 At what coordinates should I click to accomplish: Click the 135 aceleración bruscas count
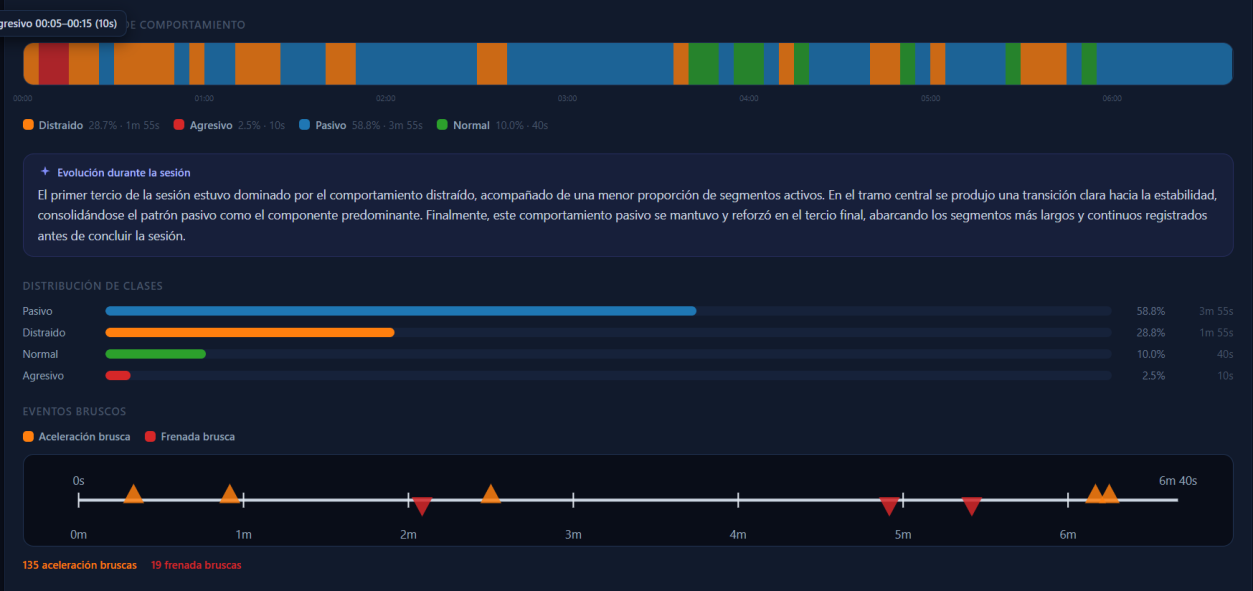click(80, 565)
